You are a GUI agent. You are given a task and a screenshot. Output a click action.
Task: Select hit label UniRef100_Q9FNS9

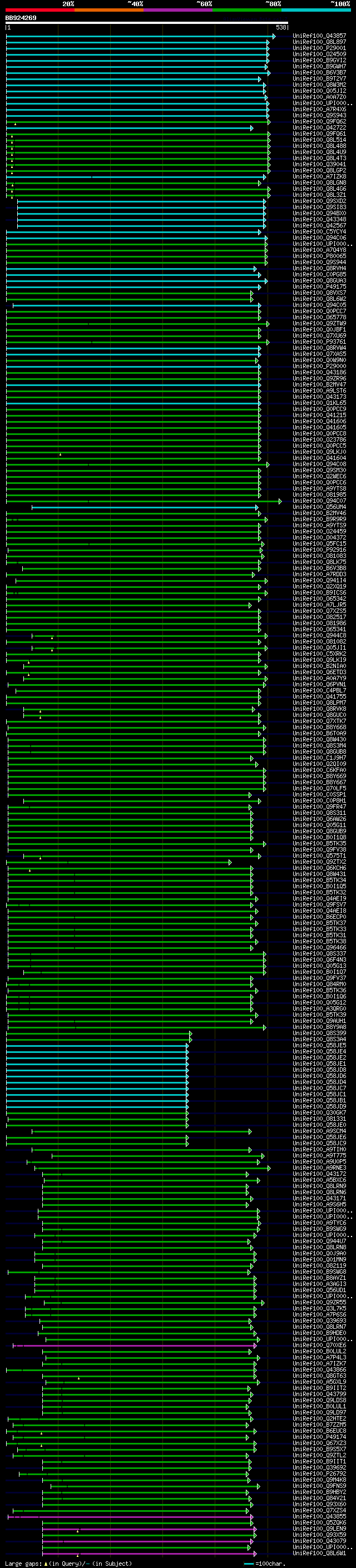(x=319, y=1486)
